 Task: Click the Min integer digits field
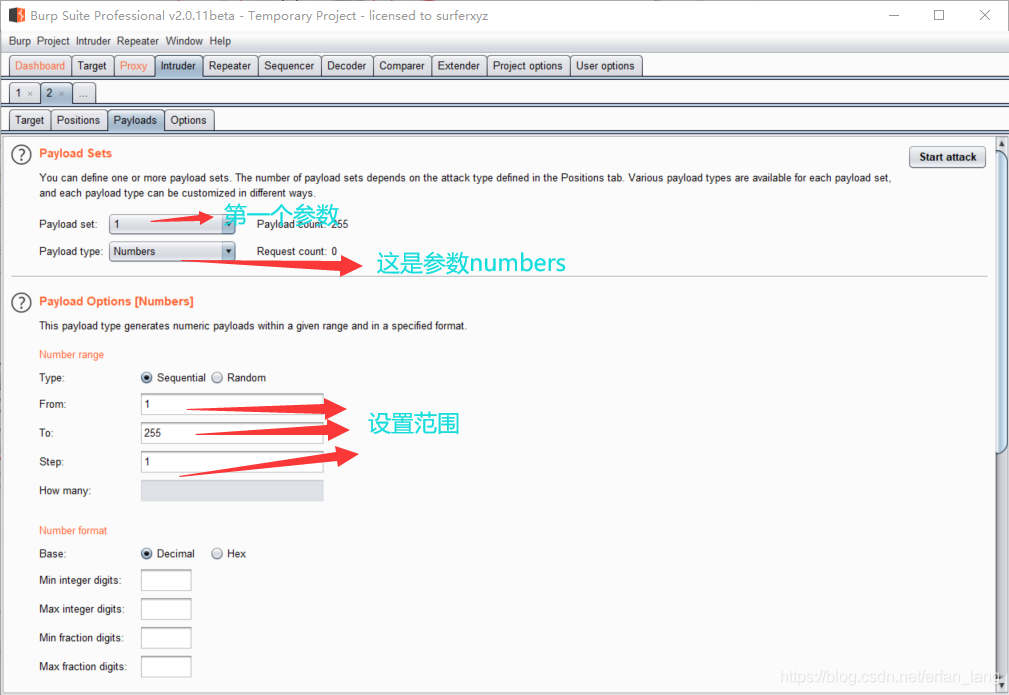(x=166, y=580)
